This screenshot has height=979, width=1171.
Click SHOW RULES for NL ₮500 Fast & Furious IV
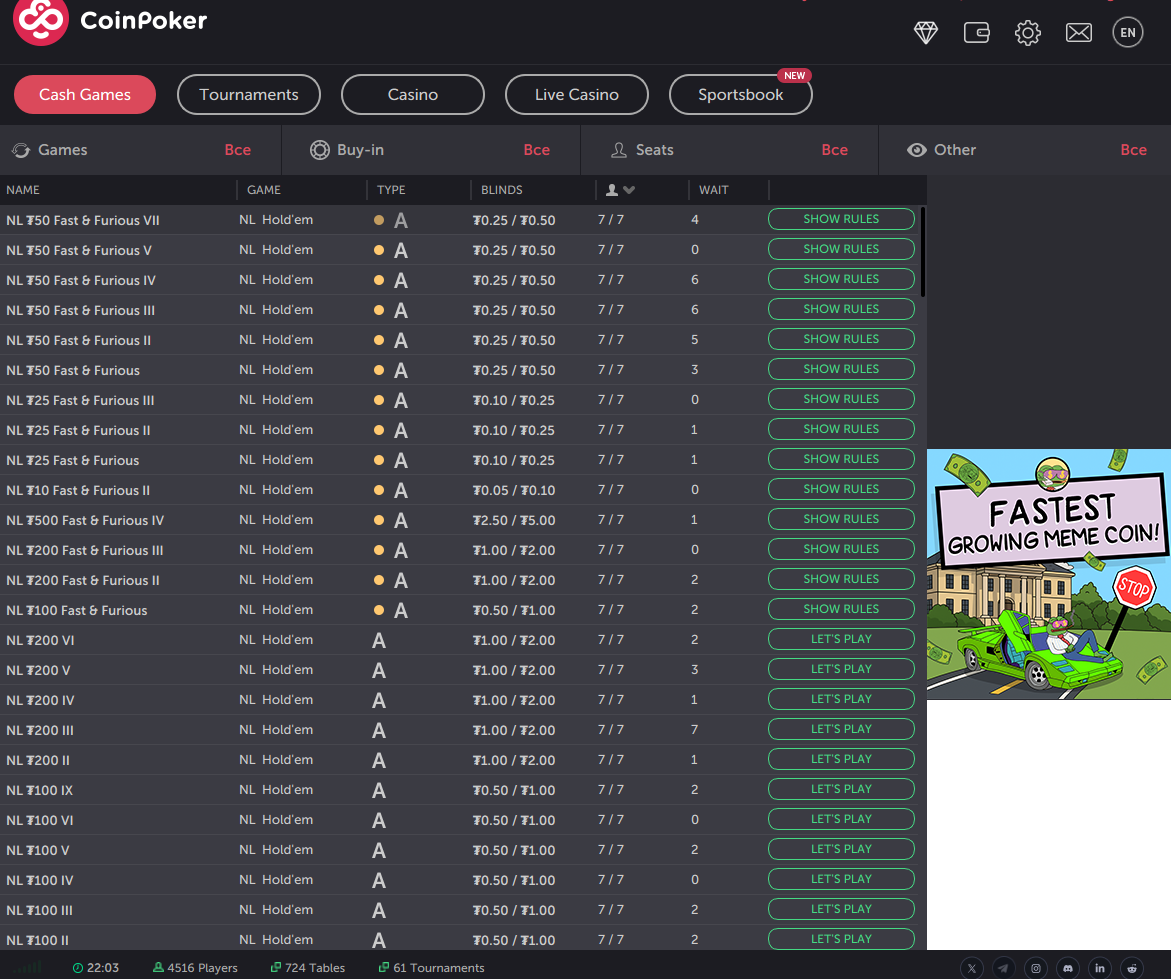841,519
